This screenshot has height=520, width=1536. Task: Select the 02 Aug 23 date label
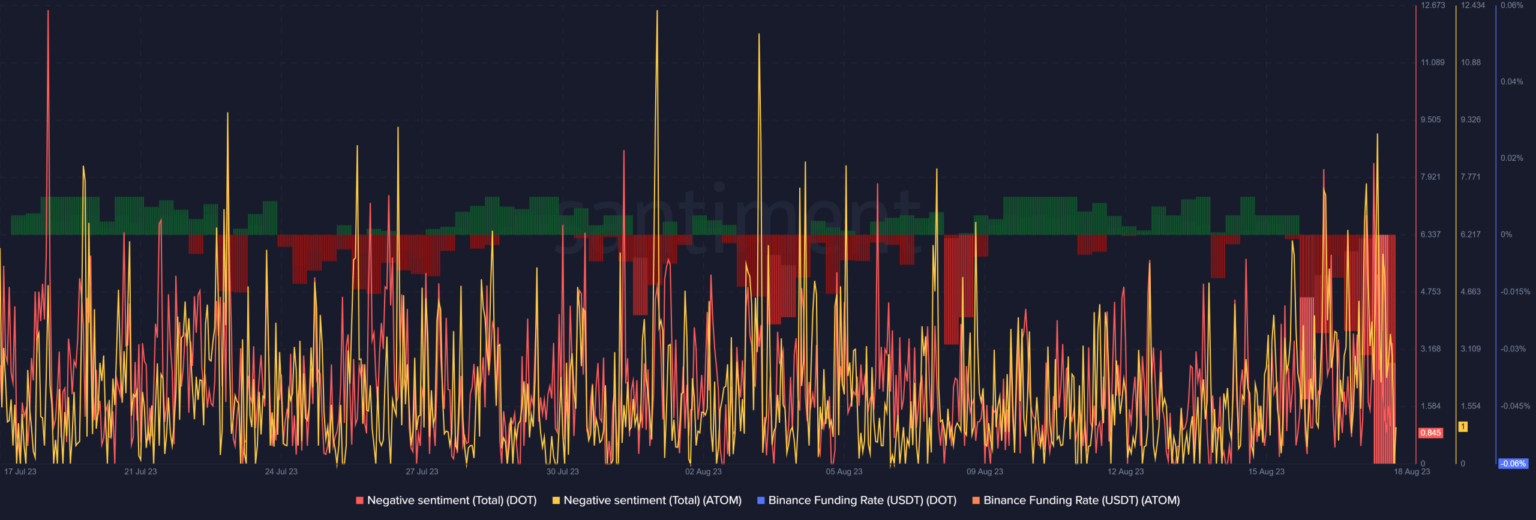click(703, 471)
